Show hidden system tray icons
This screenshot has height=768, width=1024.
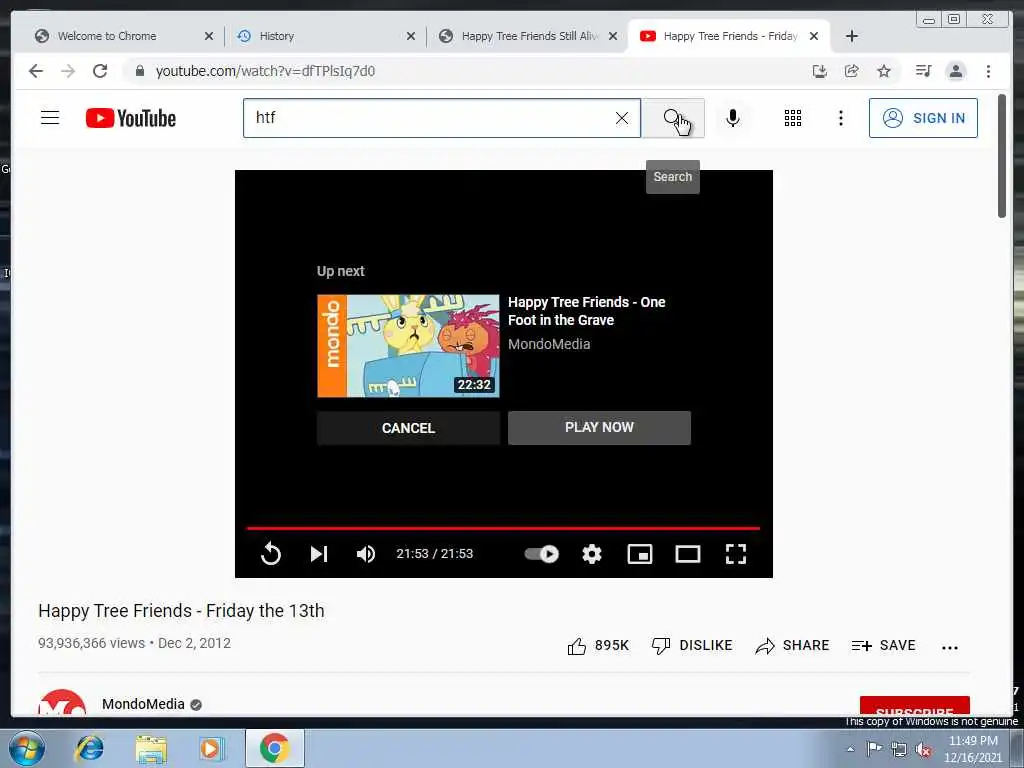850,749
